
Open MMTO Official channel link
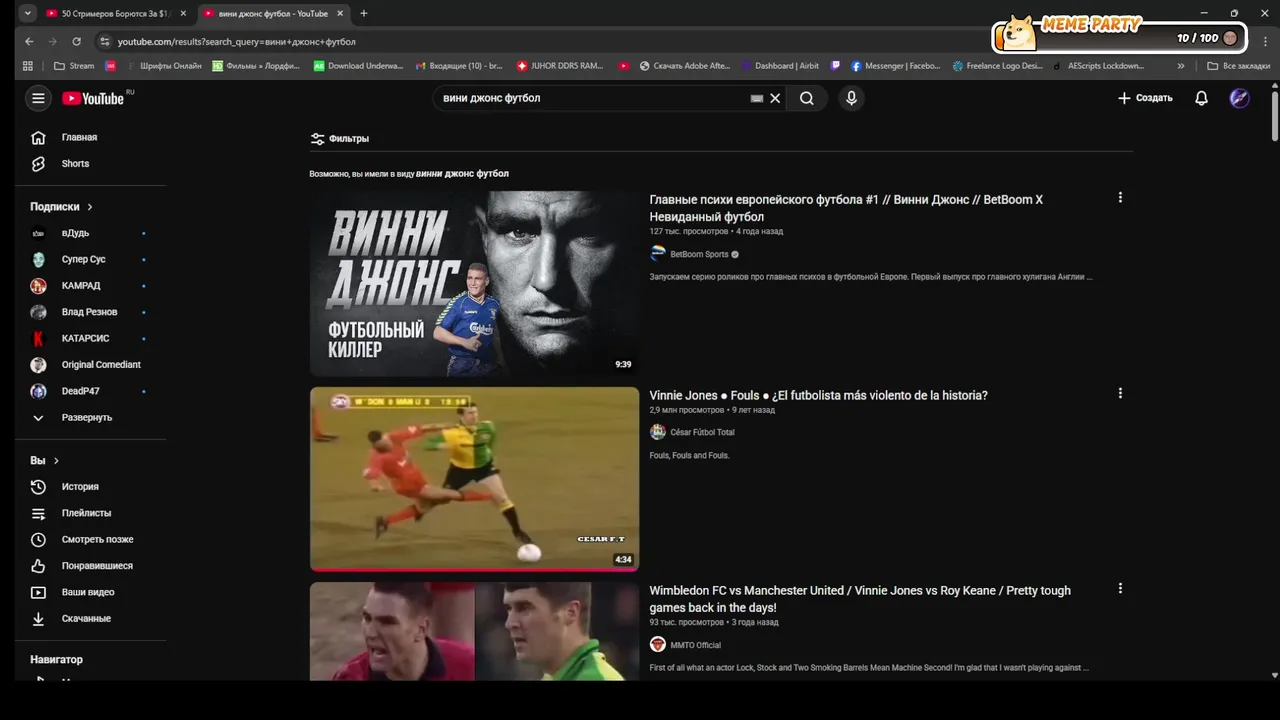click(695, 645)
